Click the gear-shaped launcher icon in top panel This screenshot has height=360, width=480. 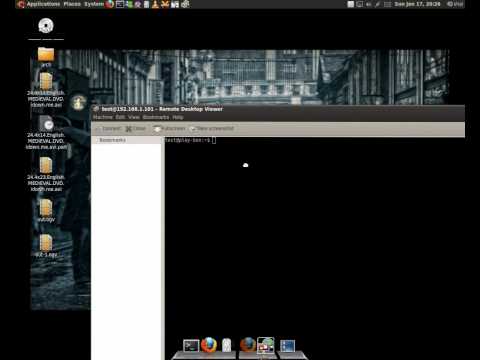(185, 4)
